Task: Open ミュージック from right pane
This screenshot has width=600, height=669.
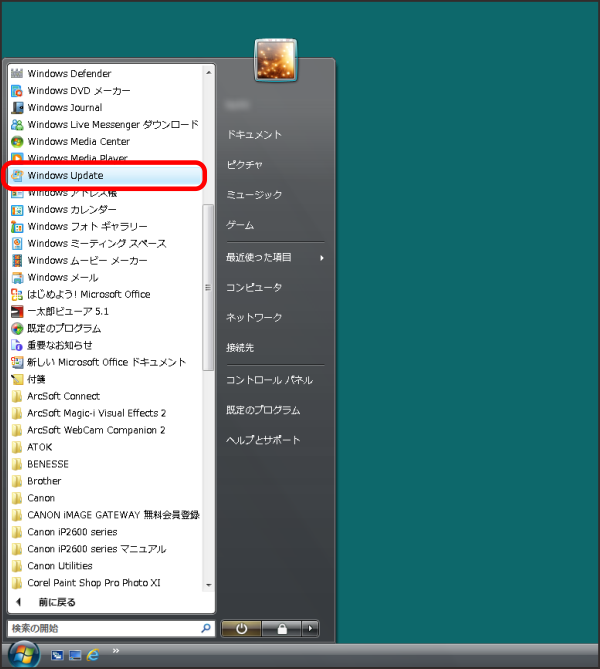Action: click(x=254, y=195)
